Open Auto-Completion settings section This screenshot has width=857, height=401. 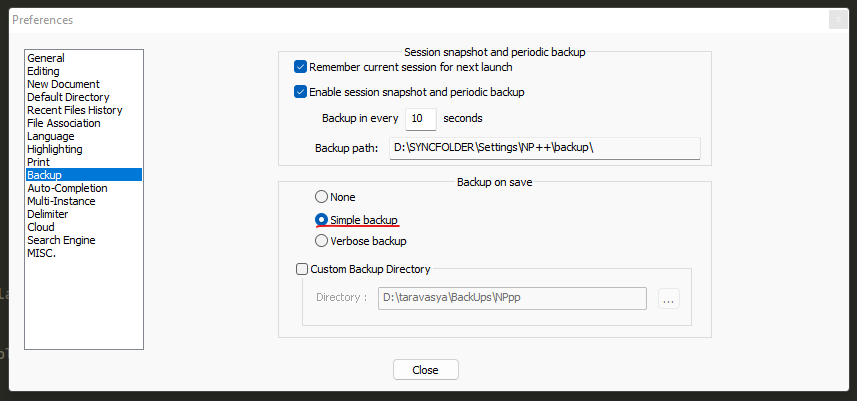pos(67,188)
